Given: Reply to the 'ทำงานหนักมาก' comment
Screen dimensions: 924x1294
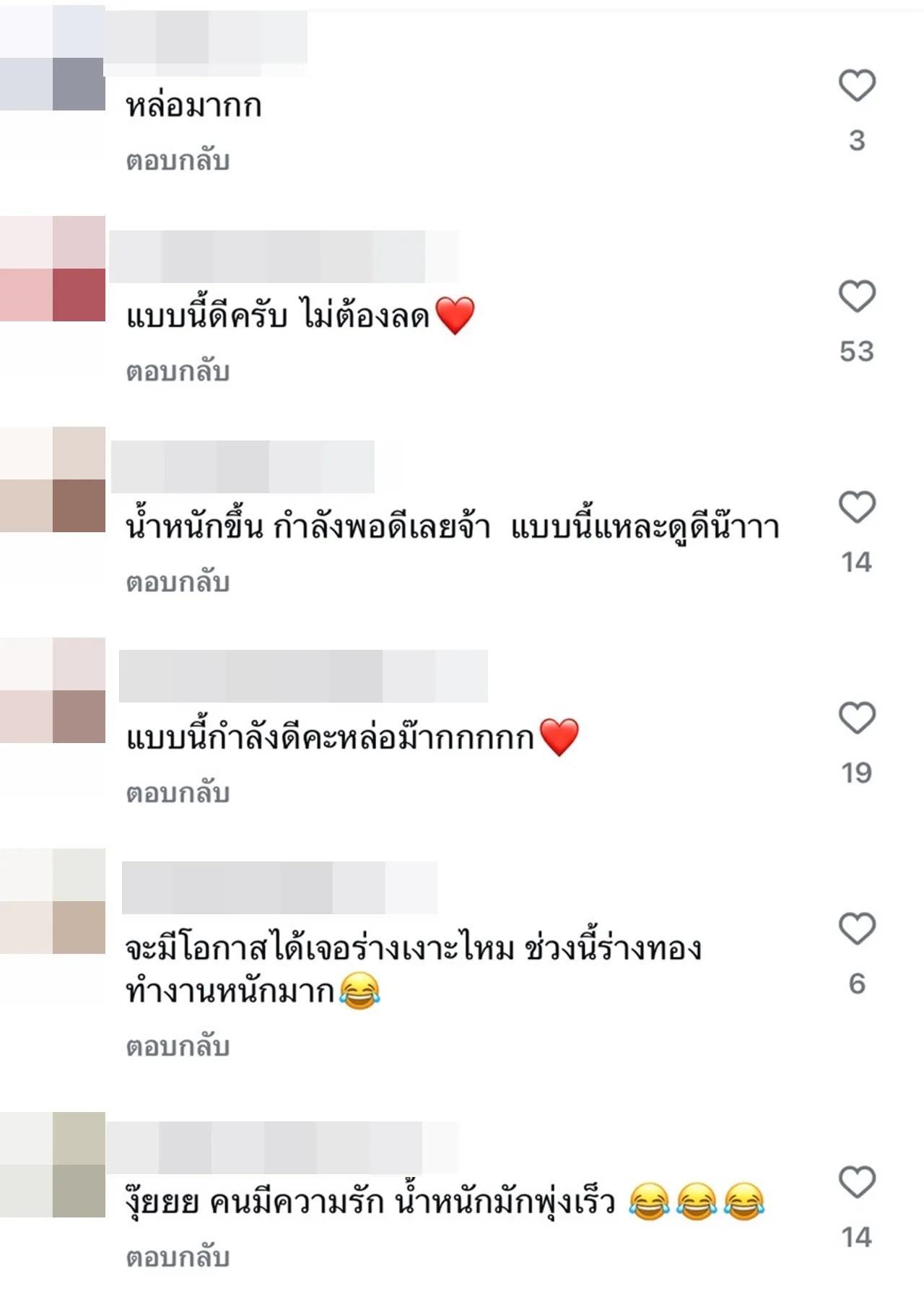Looking at the screenshot, I should (178, 1046).
